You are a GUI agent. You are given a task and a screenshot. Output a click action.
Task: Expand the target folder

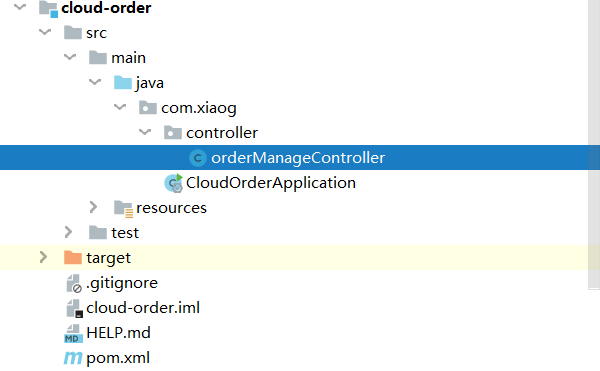pos(43,257)
